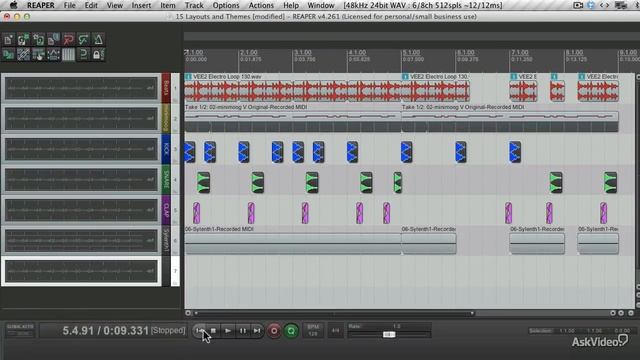Click the horizontal arrange scrollbar

333,313
